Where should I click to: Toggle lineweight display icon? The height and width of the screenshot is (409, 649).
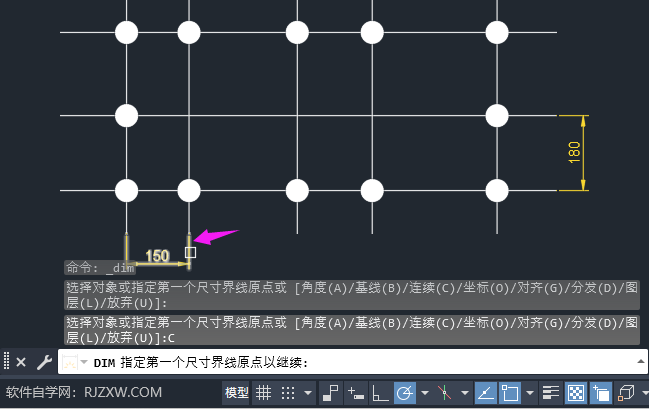[550, 392]
